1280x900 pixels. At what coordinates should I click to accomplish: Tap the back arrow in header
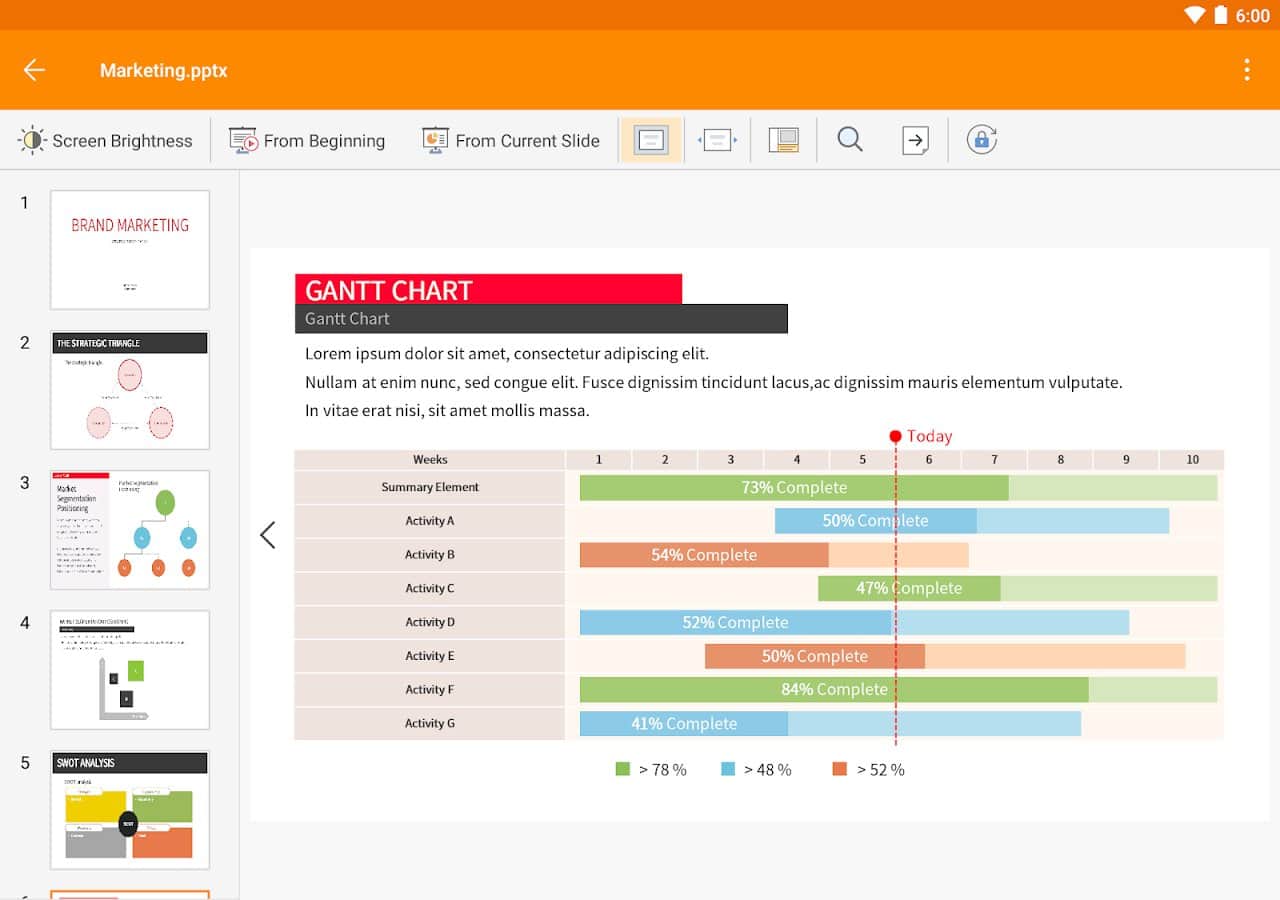coord(34,70)
